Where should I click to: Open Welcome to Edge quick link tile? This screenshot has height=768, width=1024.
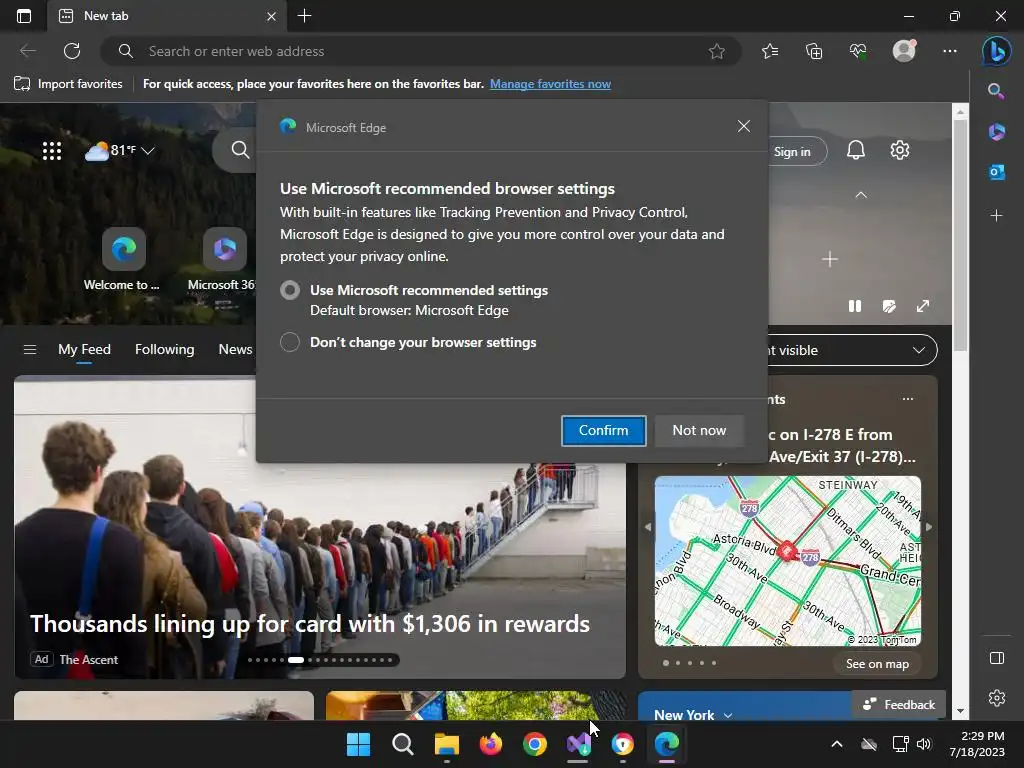click(x=123, y=259)
